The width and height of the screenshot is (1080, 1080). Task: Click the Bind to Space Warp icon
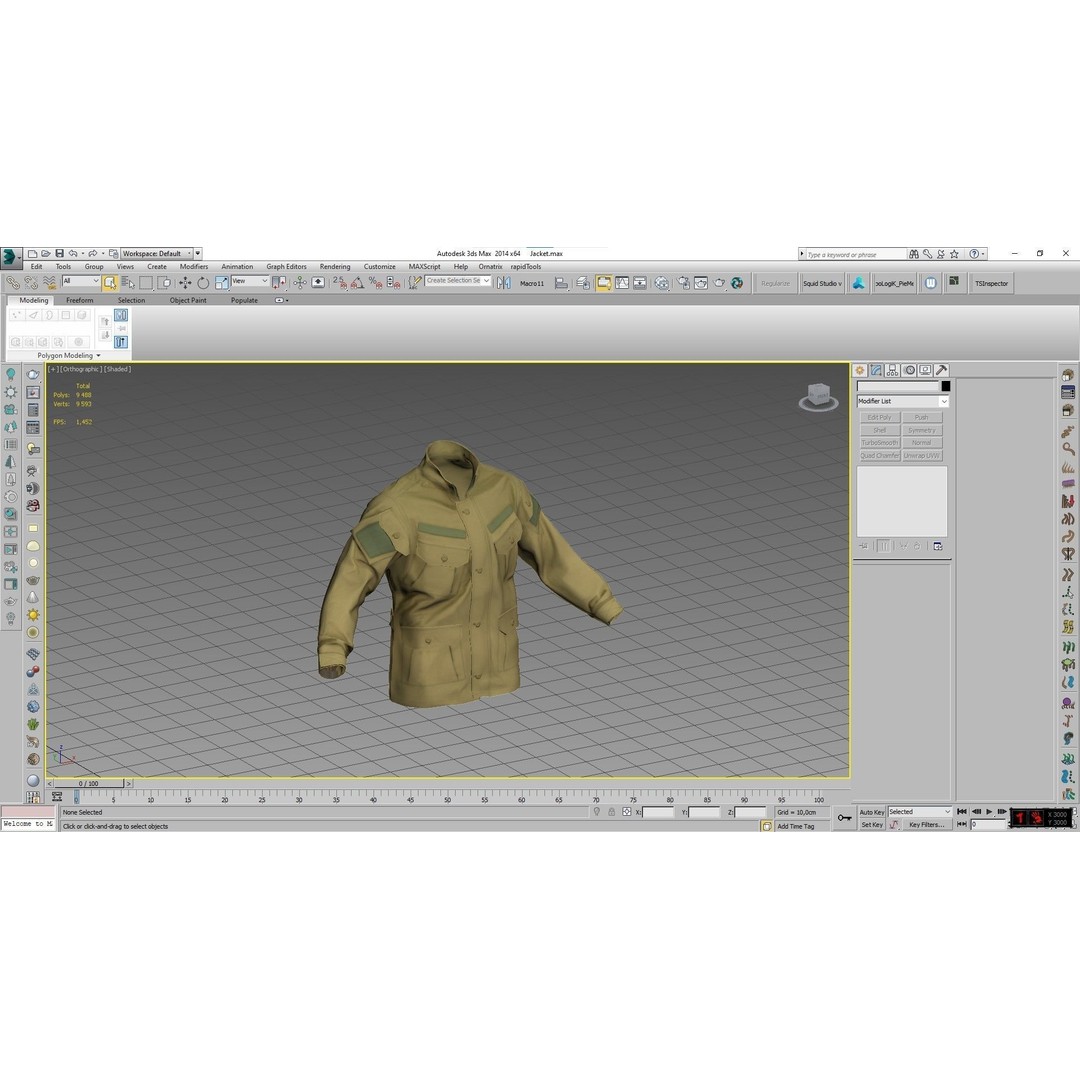50,282
